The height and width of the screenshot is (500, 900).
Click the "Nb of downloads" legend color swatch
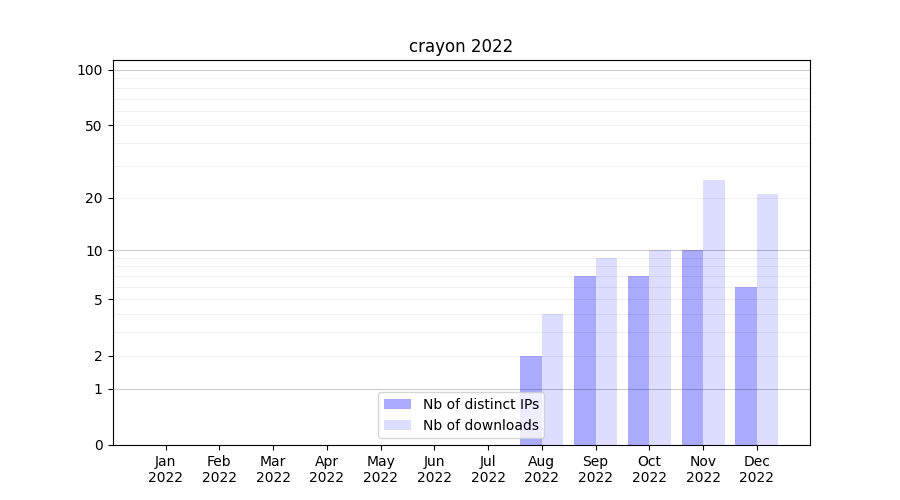click(398, 425)
